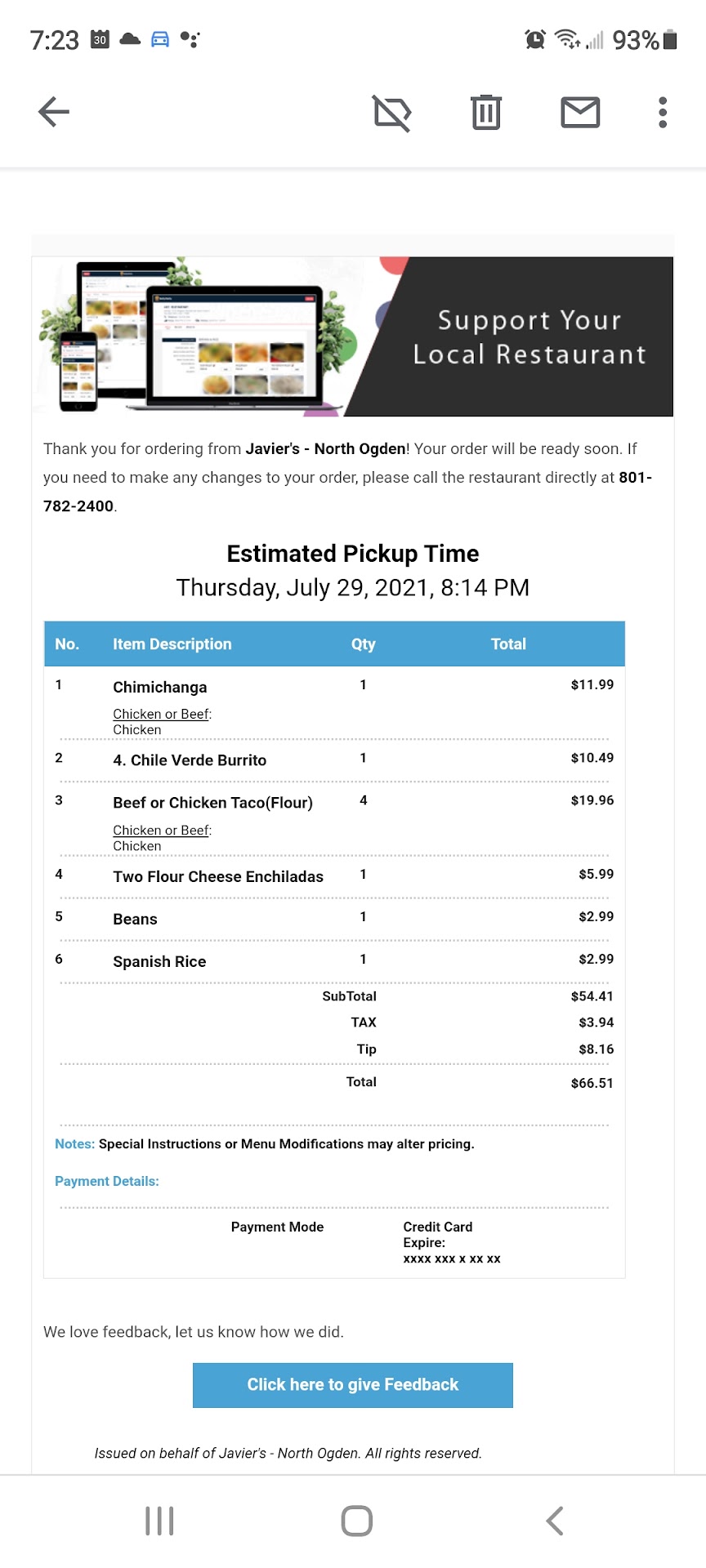Tap the Android navigation back chevron
Image resolution: width=706 pixels, height=1568 pixels.
click(555, 1521)
